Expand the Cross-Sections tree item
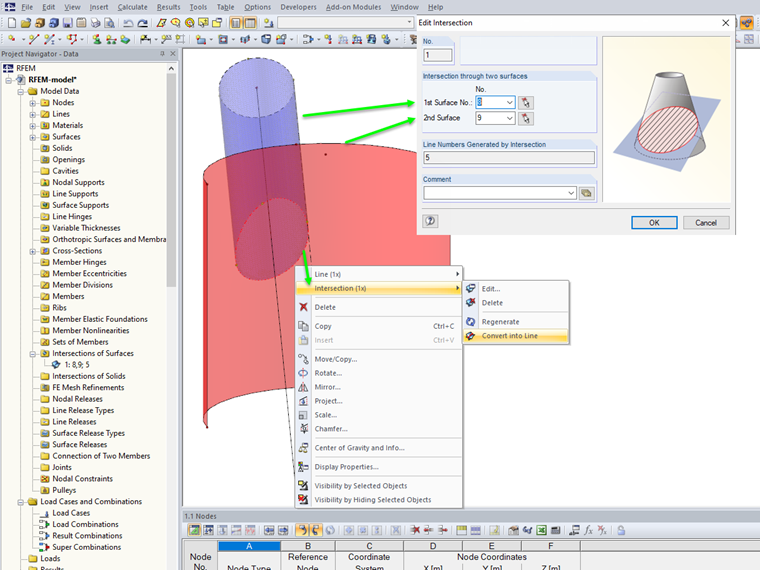760x570 pixels. click(x=32, y=251)
